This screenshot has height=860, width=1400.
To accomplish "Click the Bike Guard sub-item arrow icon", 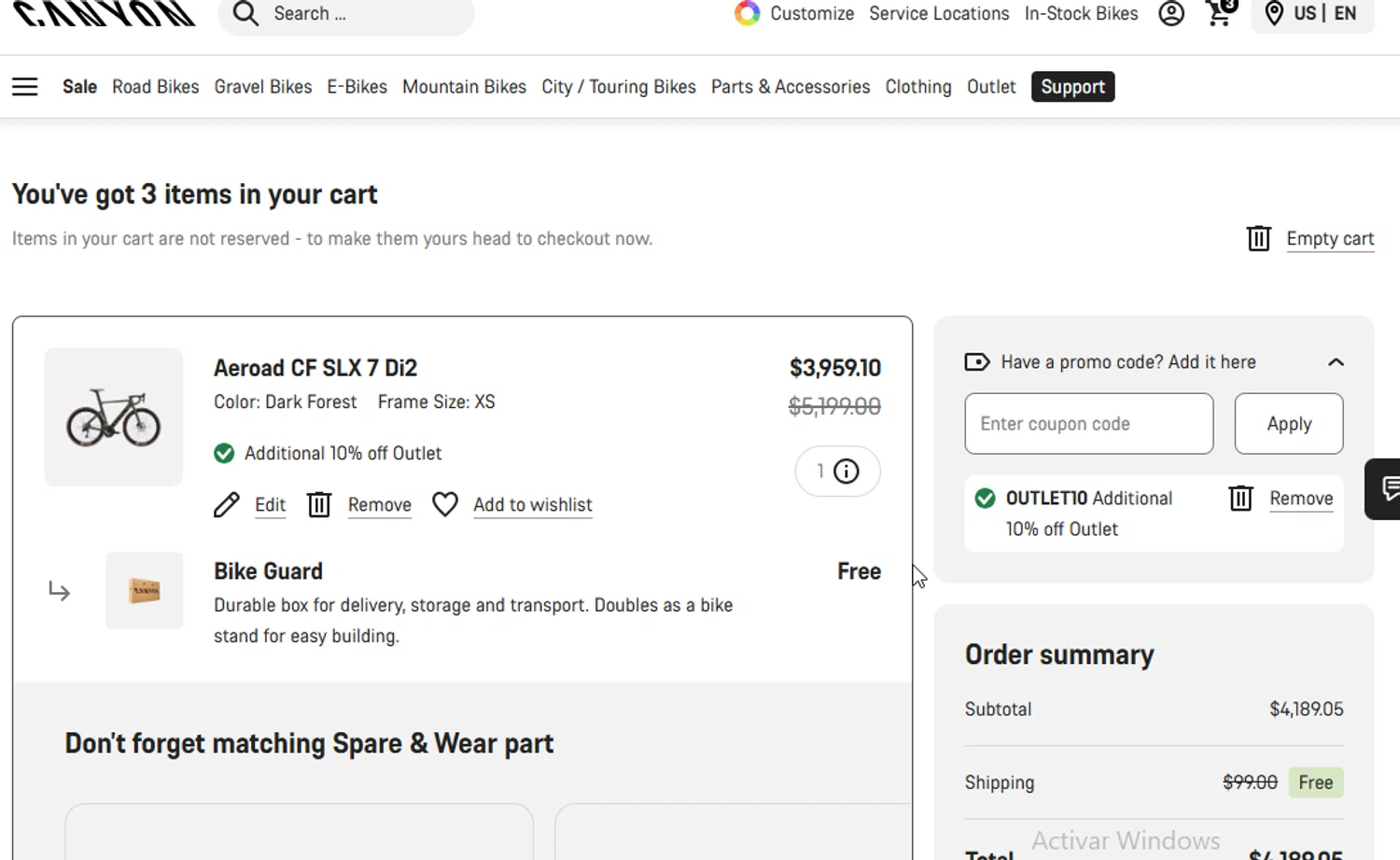I will pos(59,591).
